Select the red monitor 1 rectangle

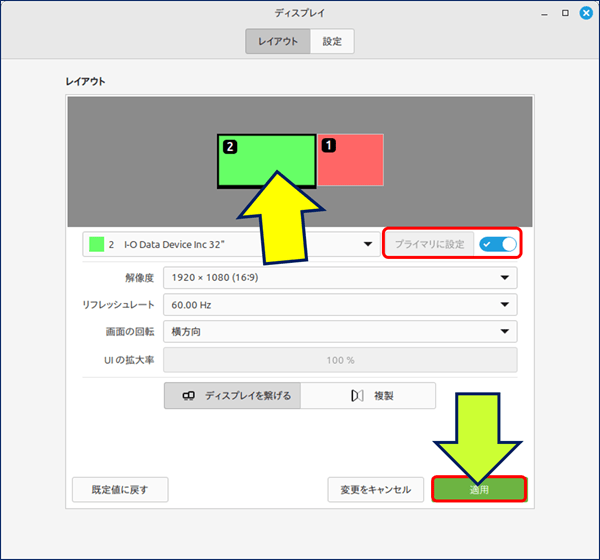point(351,160)
